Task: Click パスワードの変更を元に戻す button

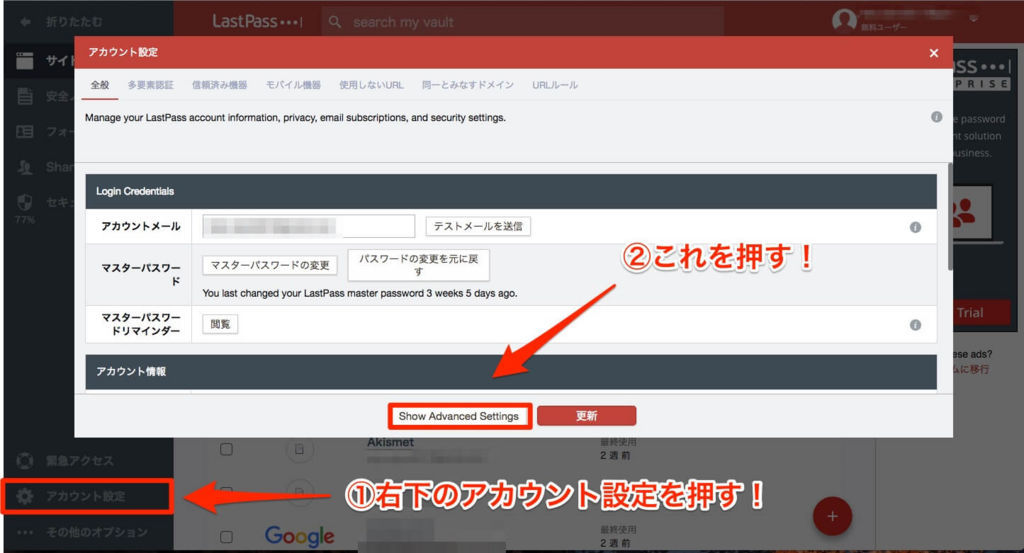Action: coord(419,265)
